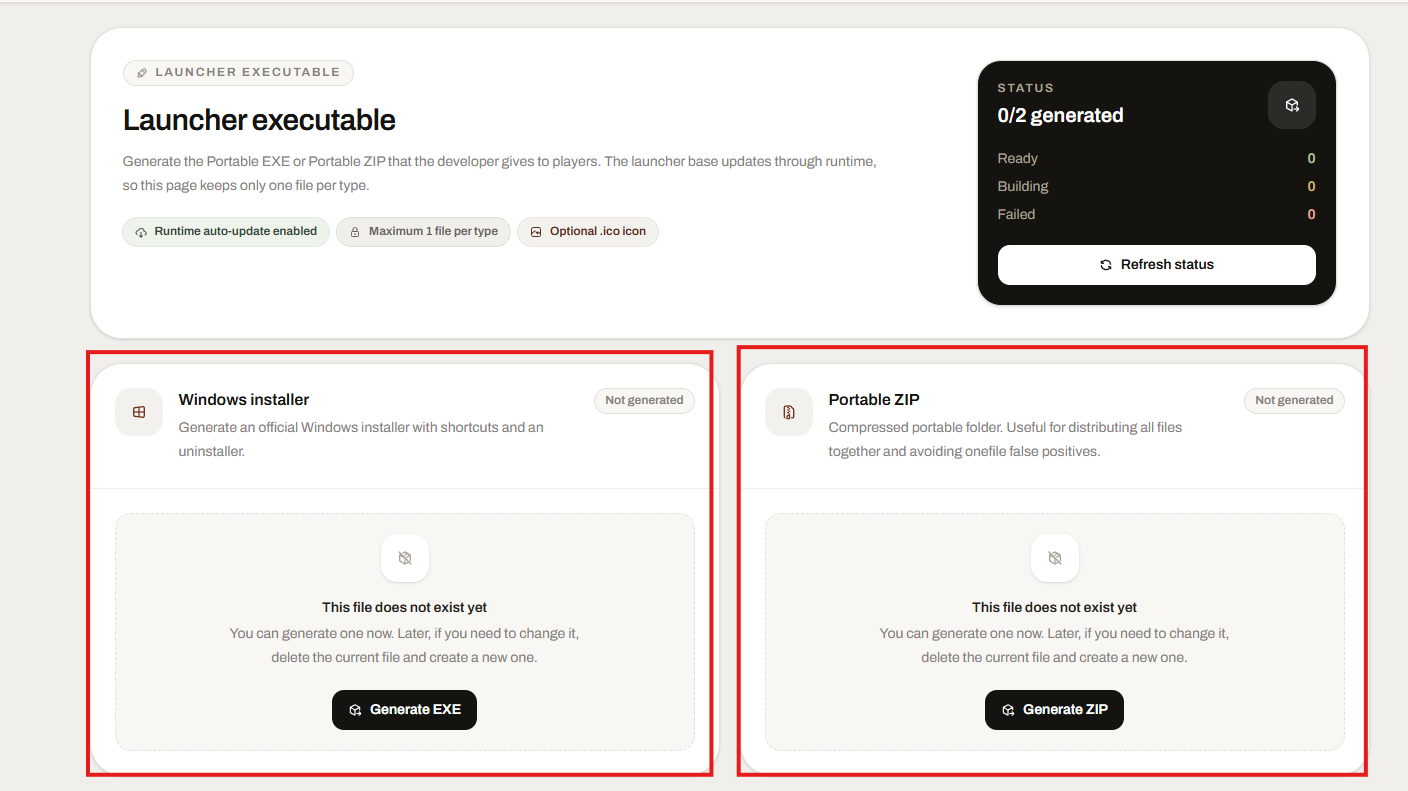Viewport: 1408px width, 791px height.
Task: Click Not generated badge on Windows installer
Action: [x=644, y=400]
